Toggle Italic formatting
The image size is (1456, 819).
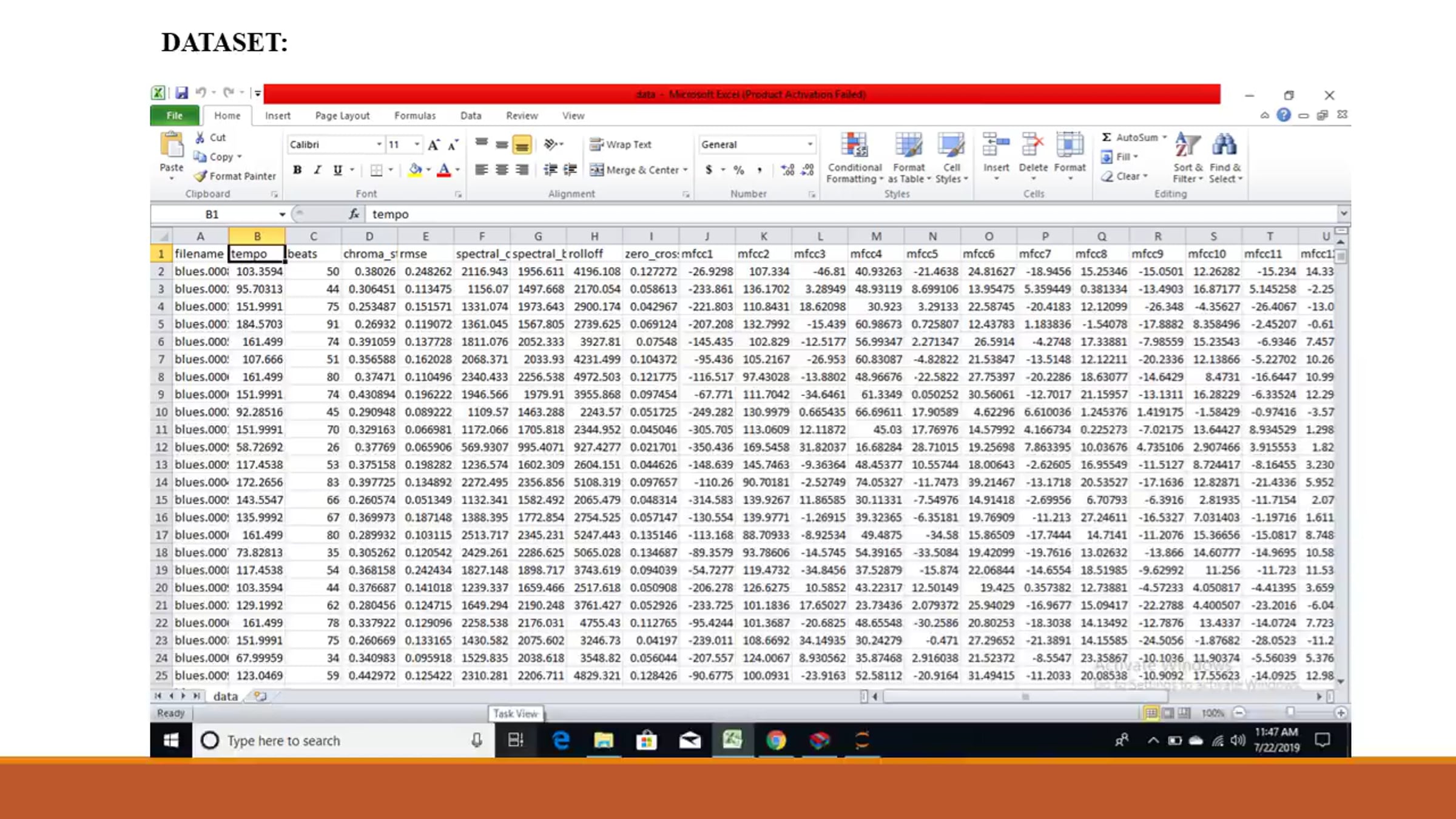(x=317, y=170)
